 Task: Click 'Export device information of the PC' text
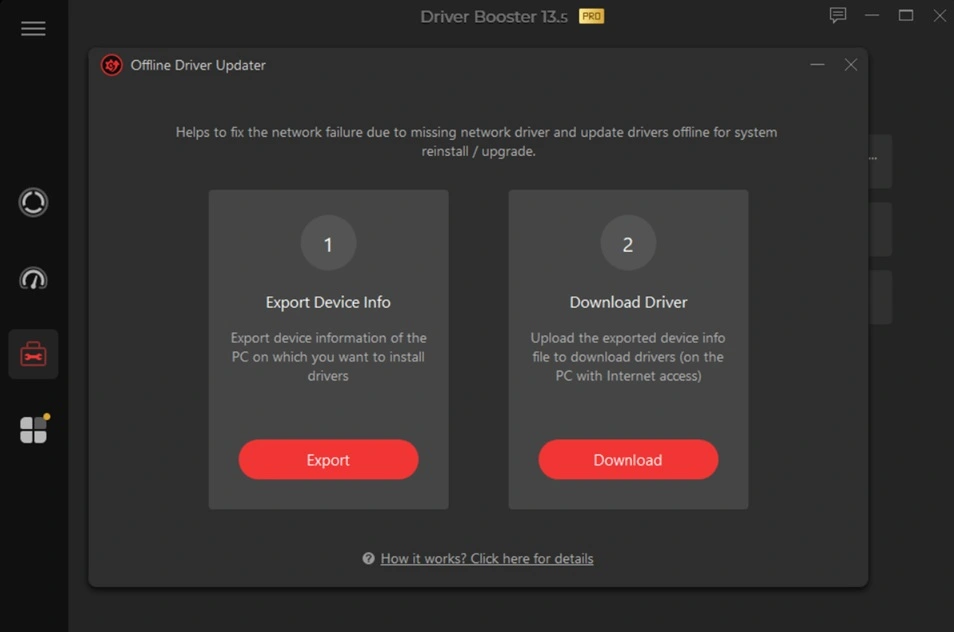[328, 356]
